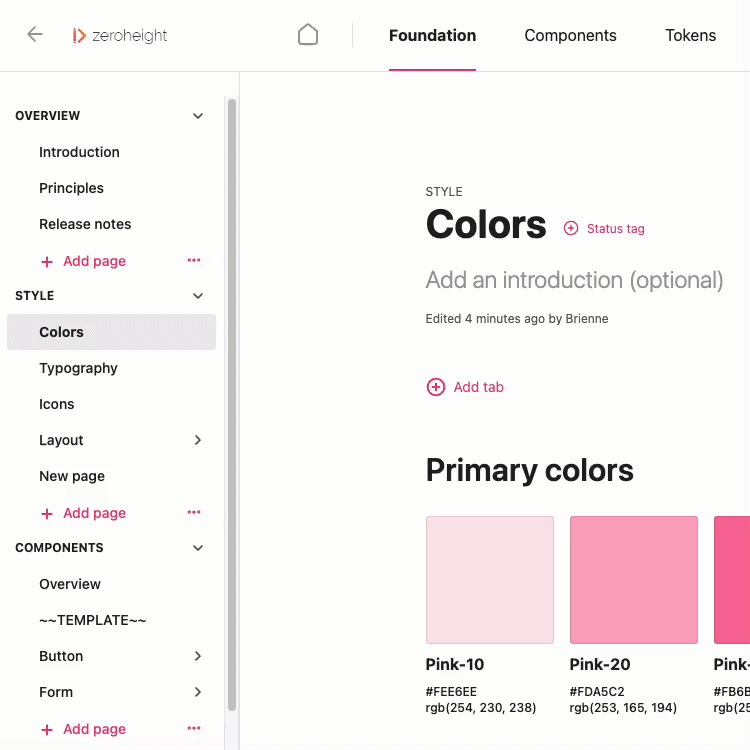The height and width of the screenshot is (750, 750).
Task: Click the STYLE label above Colors title
Action: tap(444, 192)
